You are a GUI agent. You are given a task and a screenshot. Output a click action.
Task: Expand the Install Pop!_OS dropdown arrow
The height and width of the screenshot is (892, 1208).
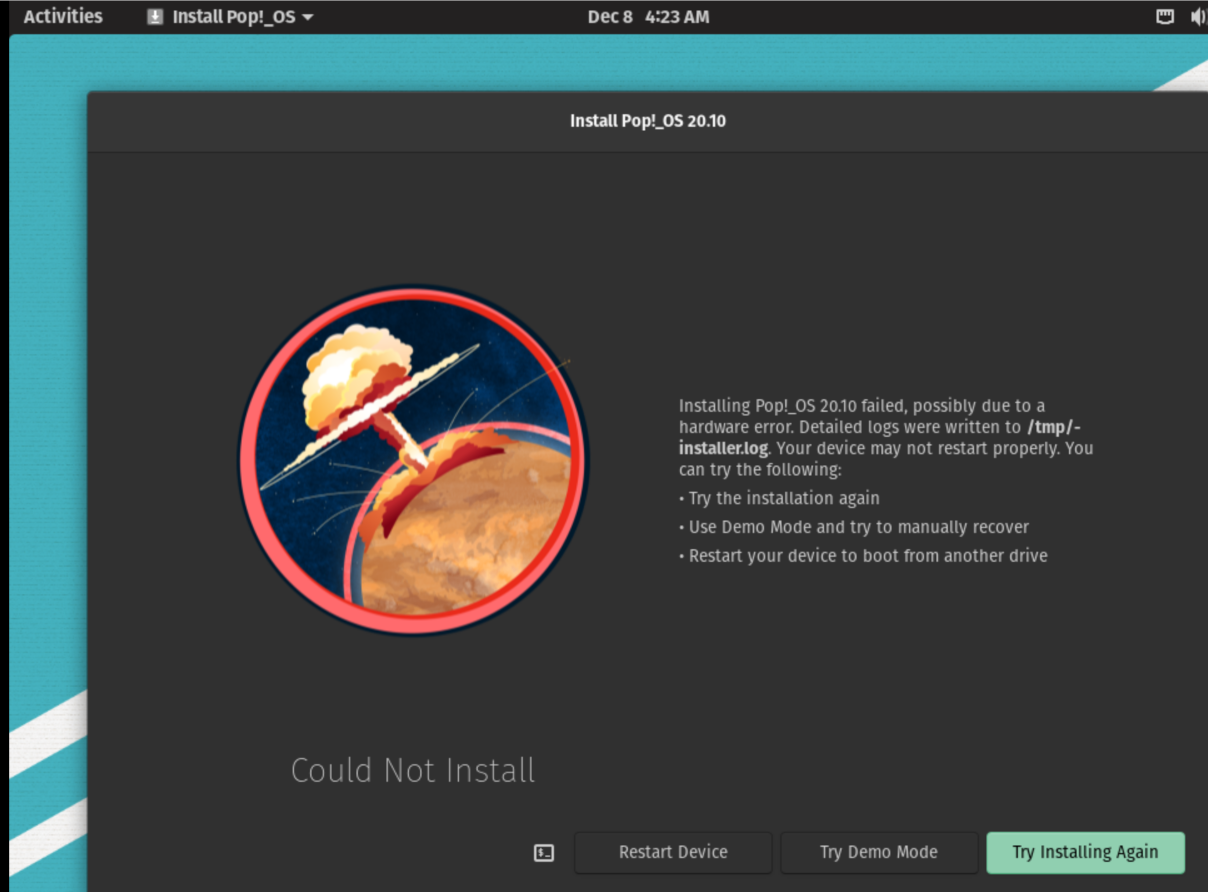point(307,16)
